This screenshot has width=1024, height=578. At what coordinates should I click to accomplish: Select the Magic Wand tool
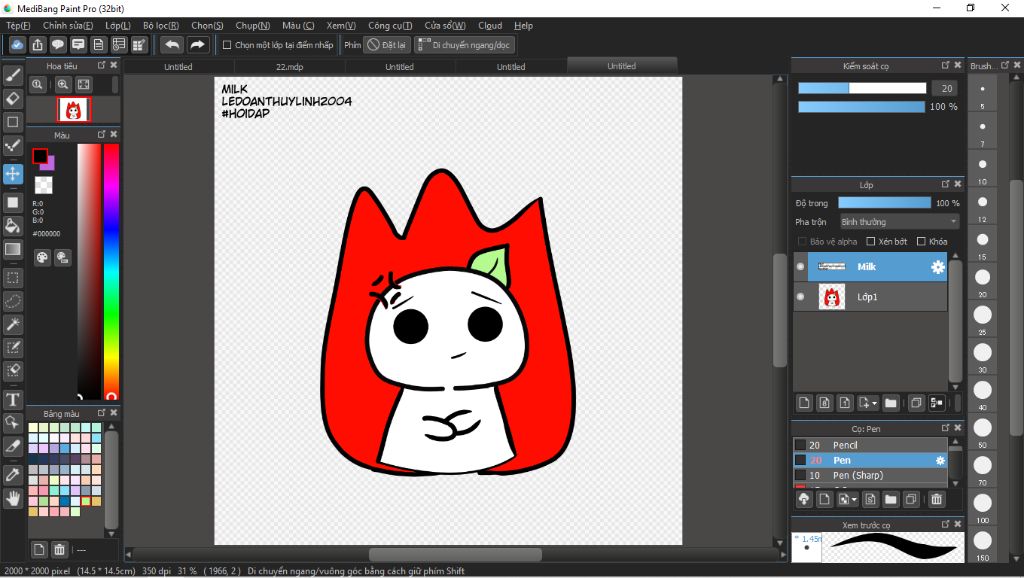[12, 324]
